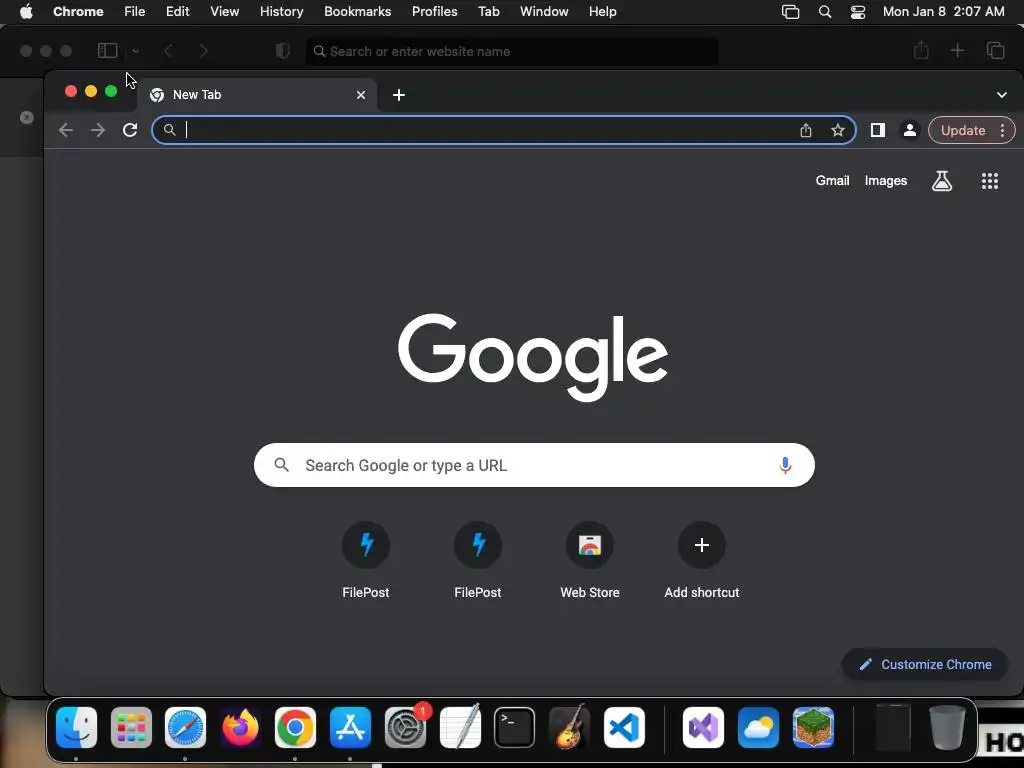1024x768 pixels.
Task: Open Terminal from the Dock
Action: 515,728
